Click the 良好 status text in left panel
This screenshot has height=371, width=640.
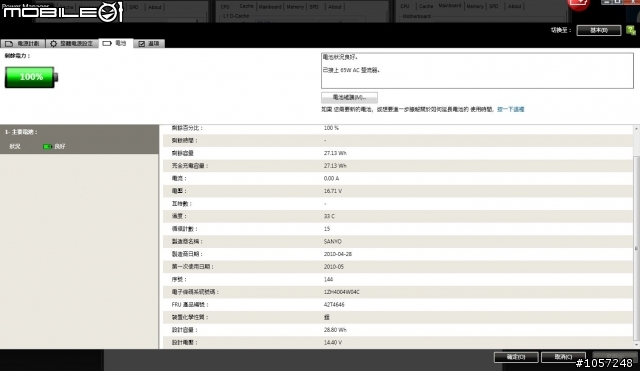pos(60,146)
